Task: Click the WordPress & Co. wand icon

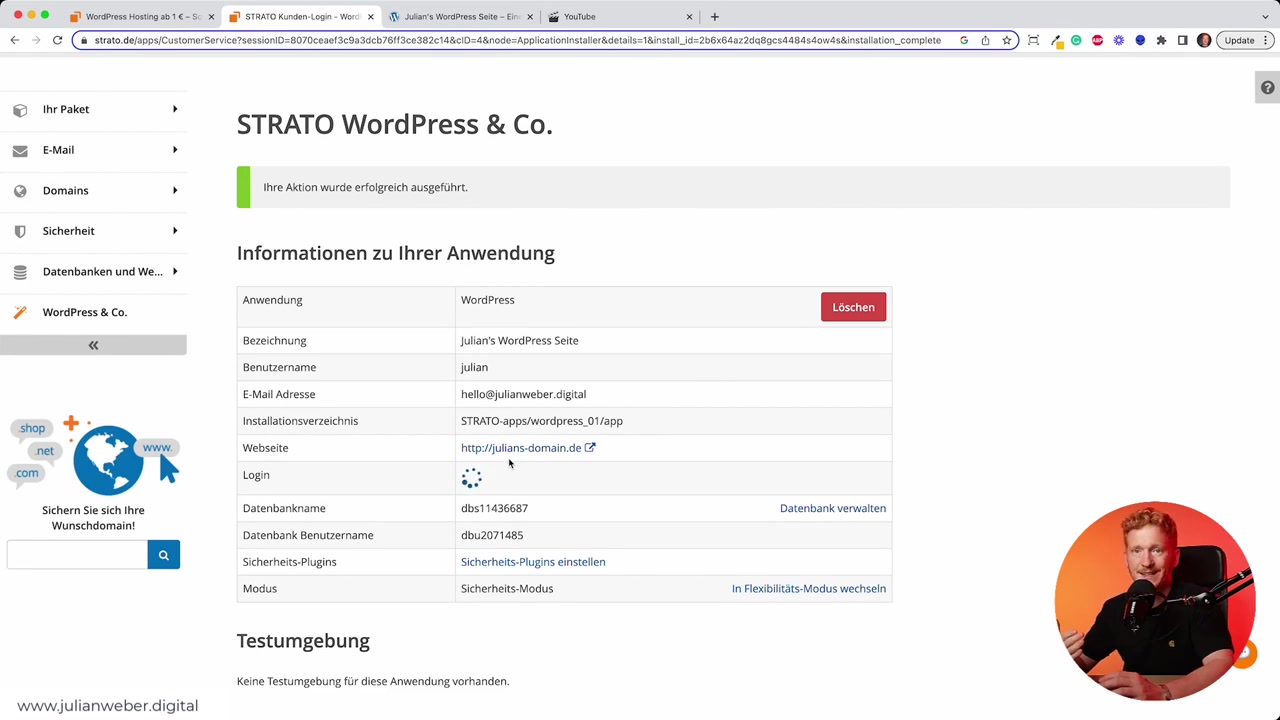Action: tap(20, 312)
